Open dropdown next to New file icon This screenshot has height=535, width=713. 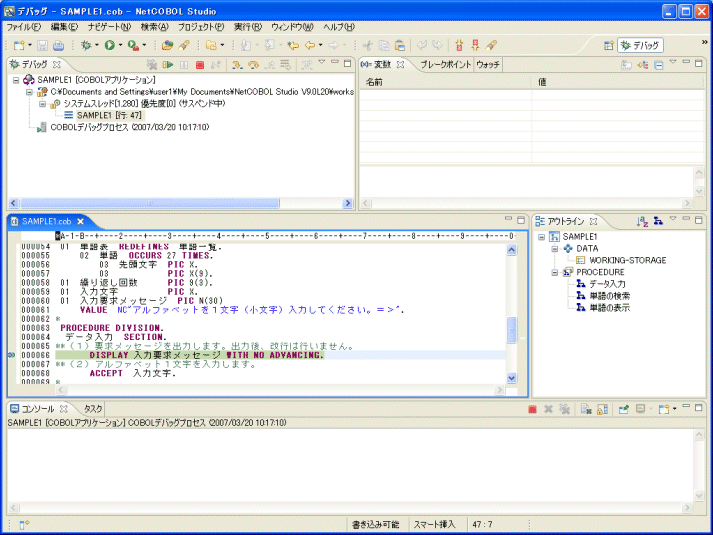point(30,45)
